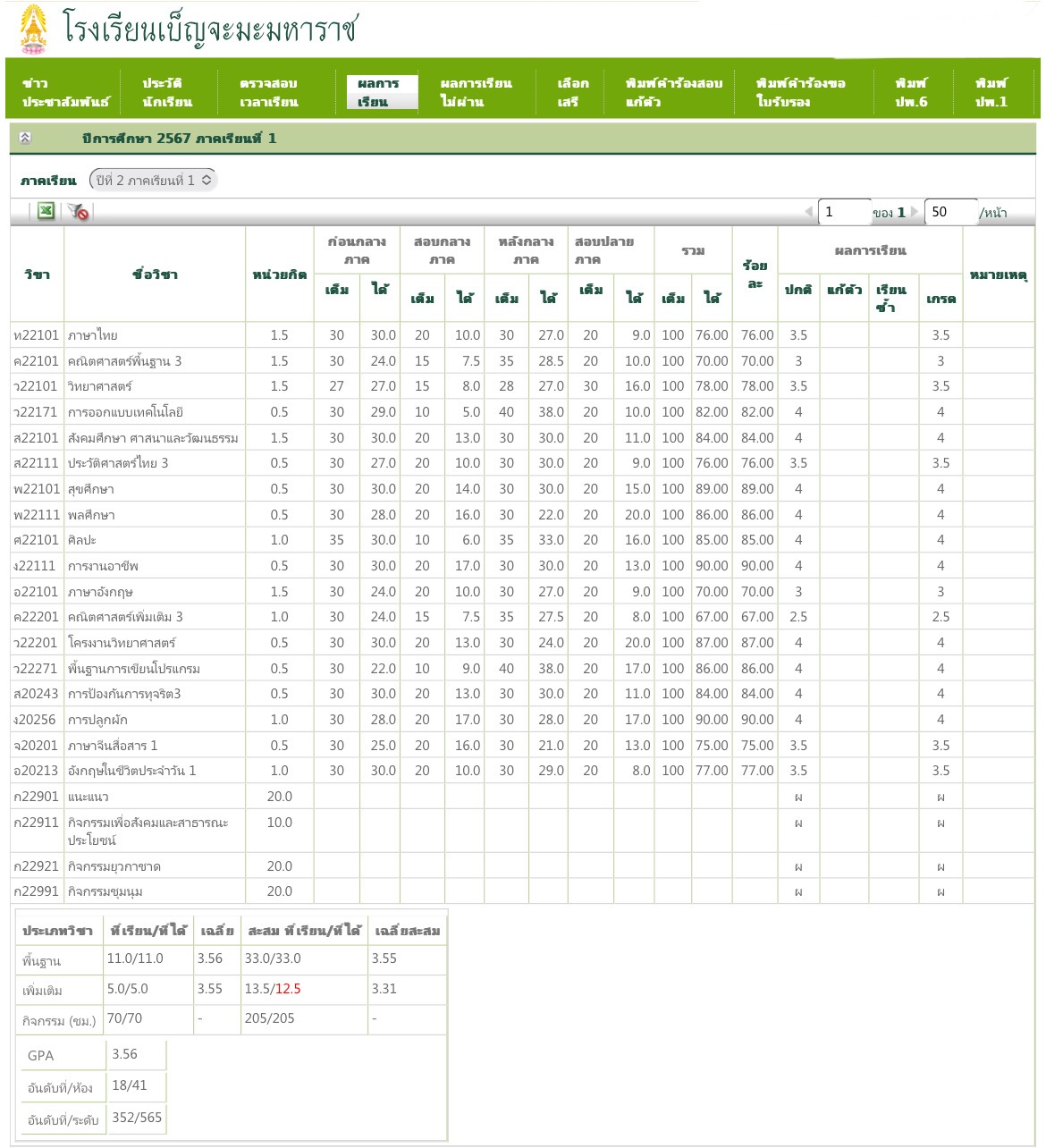This screenshot has height=1148, width=1046.
Task: Select the โครงงานวิทยาศาสตร์ row
Action: (522, 643)
